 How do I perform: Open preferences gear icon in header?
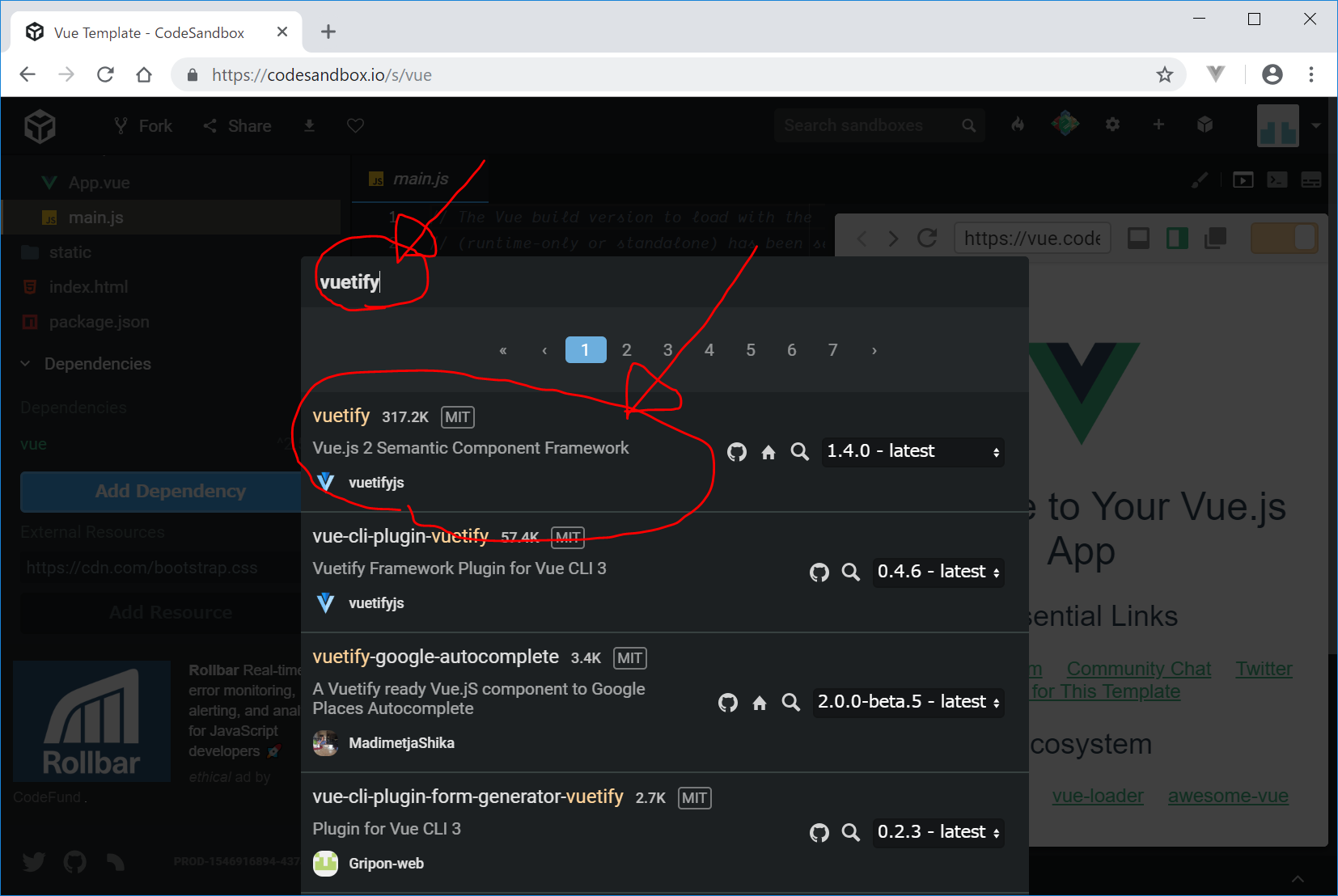click(1112, 125)
